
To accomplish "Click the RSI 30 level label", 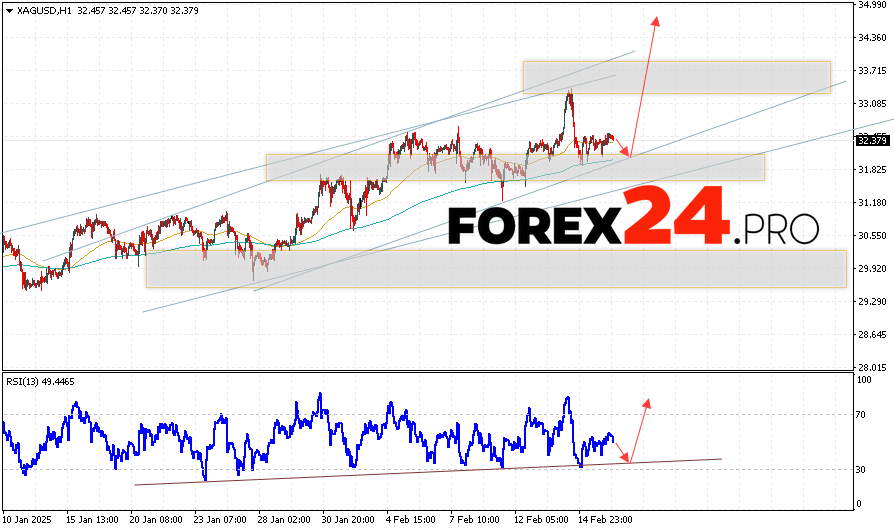I will click(862, 469).
